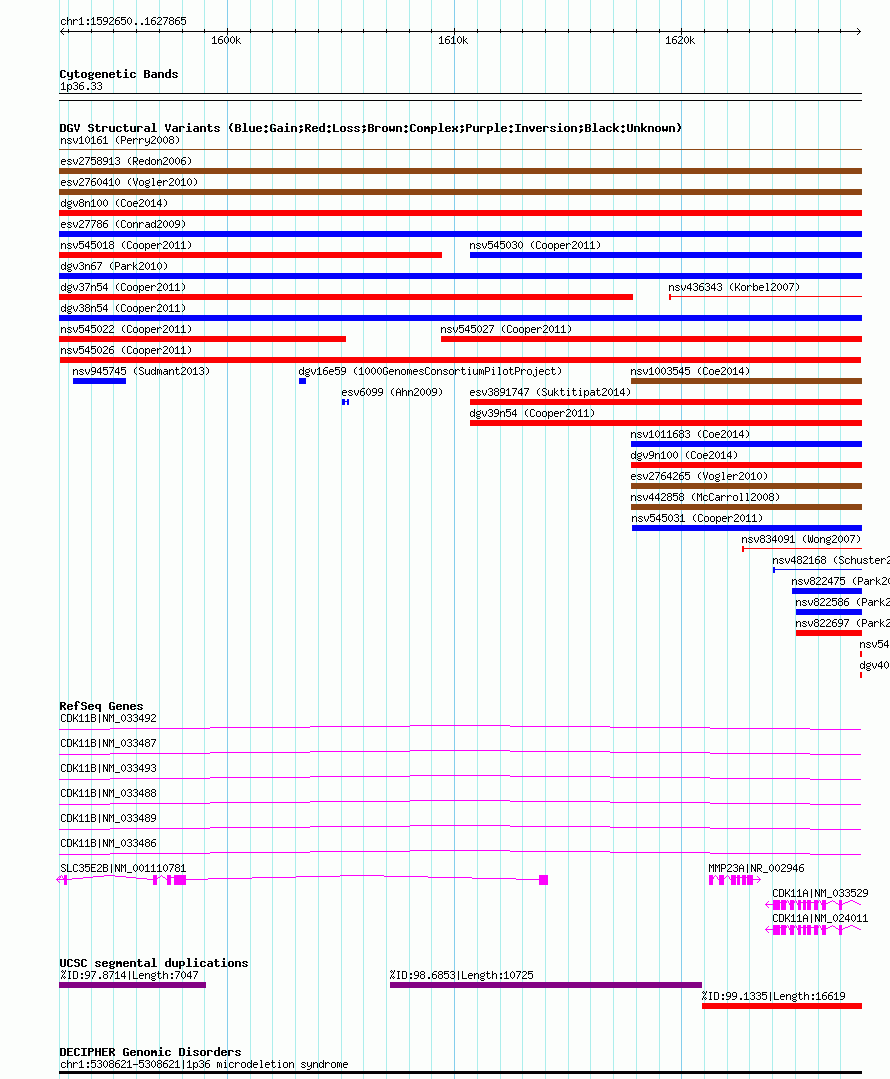Click the dgv16e59 1000 Genomes variant label
The width and height of the screenshot is (890, 1079).
pyautogui.click(x=430, y=372)
